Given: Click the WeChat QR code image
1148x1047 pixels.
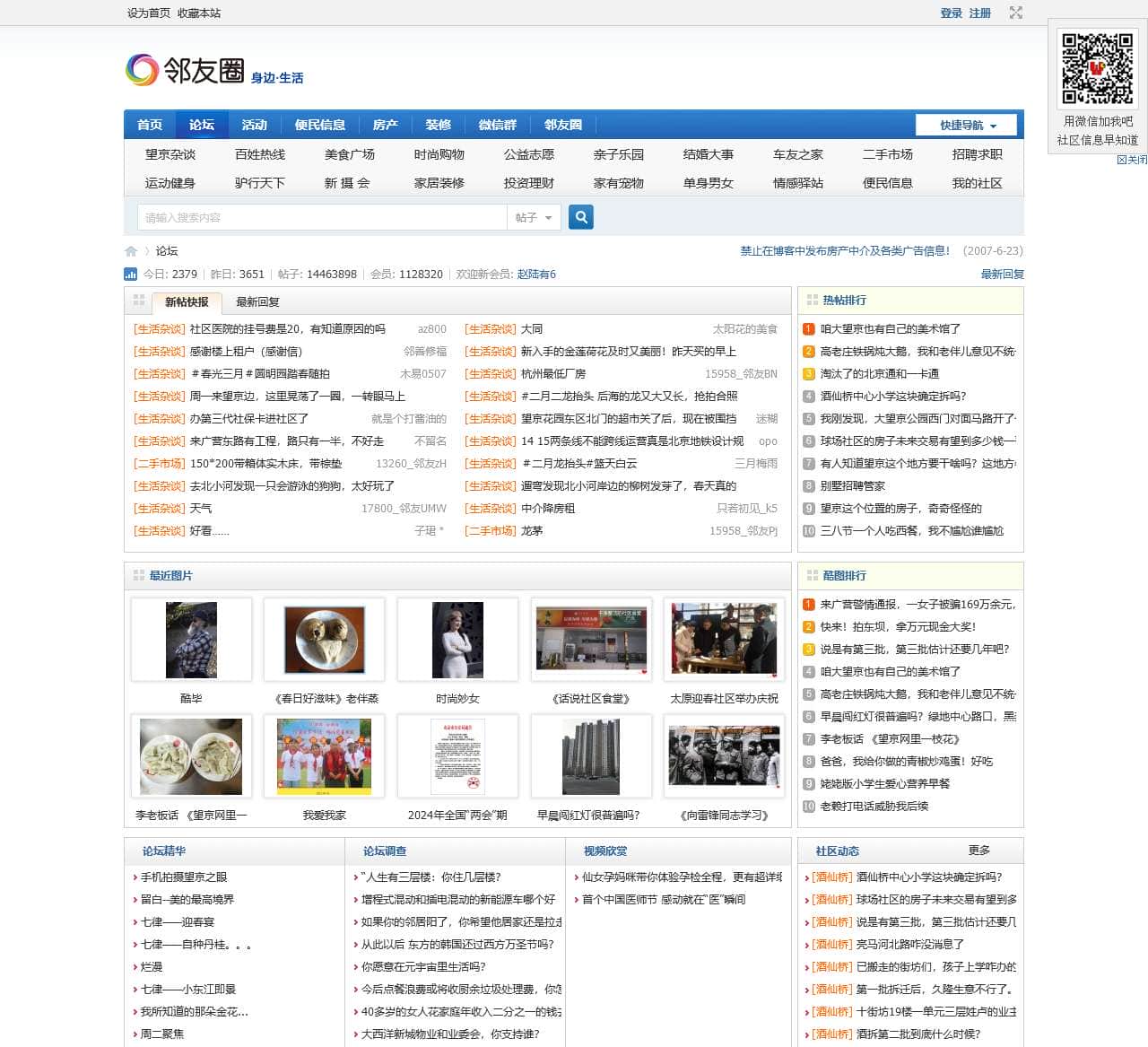Looking at the screenshot, I should [1096, 67].
